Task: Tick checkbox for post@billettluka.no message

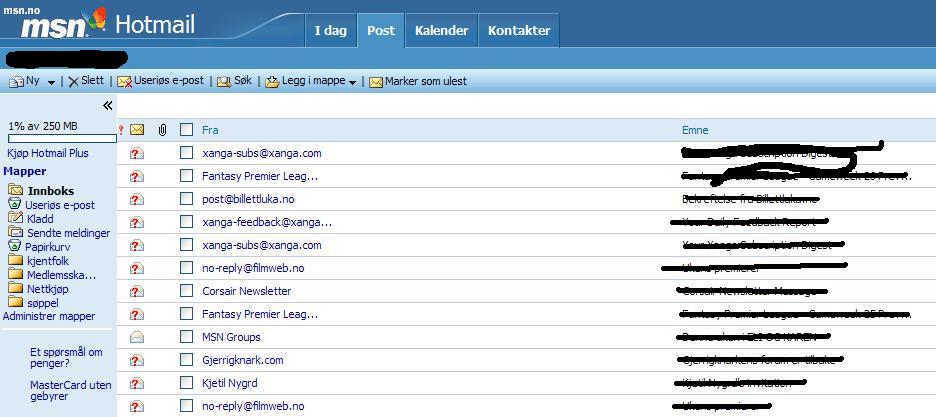Action: pyautogui.click(x=187, y=199)
